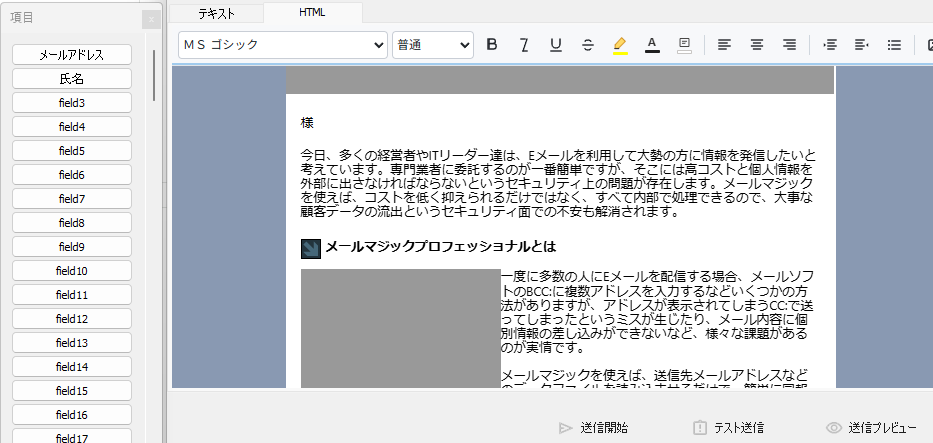Insert the field11 item
This screenshot has width=933, height=443.
71,295
